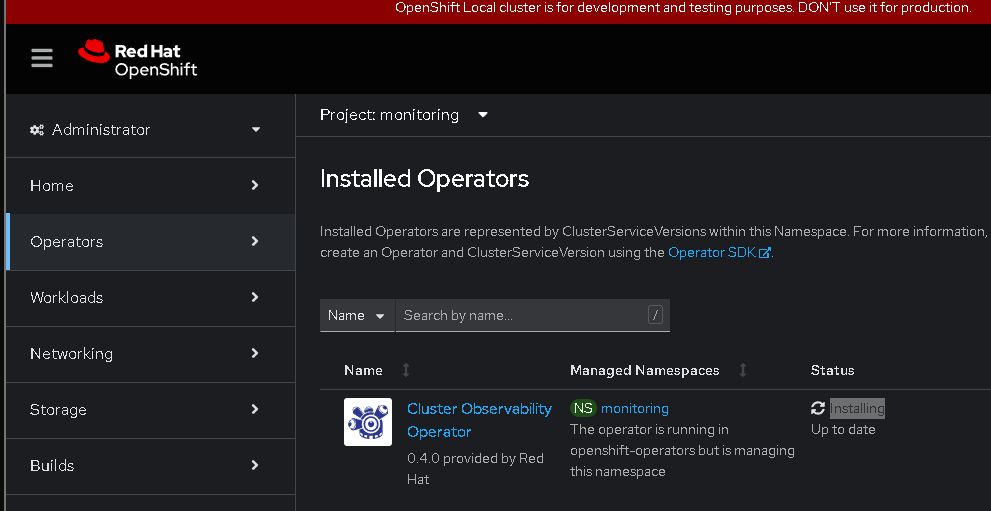Screen dimensions: 991x511
Task: Expand the Builds navigation section
Action: 150,466
